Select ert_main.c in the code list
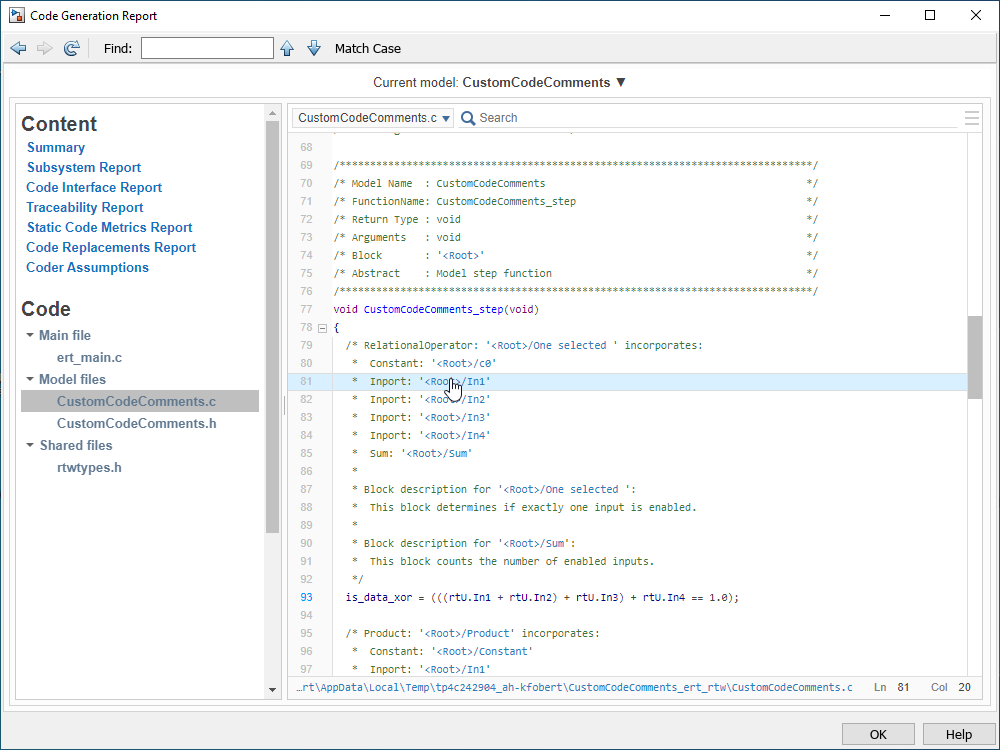Viewport: 1000px width, 750px height. click(90, 357)
